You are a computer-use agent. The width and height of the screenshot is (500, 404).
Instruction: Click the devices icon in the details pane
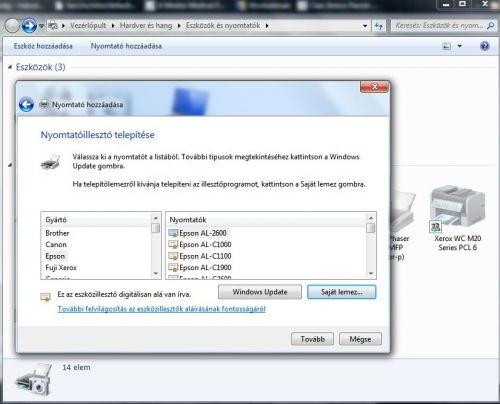click(x=33, y=379)
